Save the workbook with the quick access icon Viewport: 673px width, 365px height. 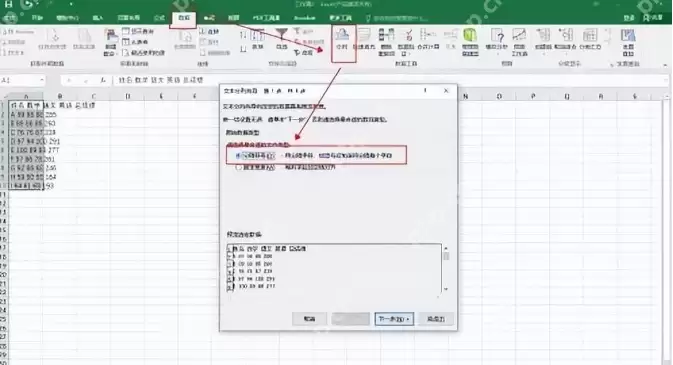tap(8, 4)
